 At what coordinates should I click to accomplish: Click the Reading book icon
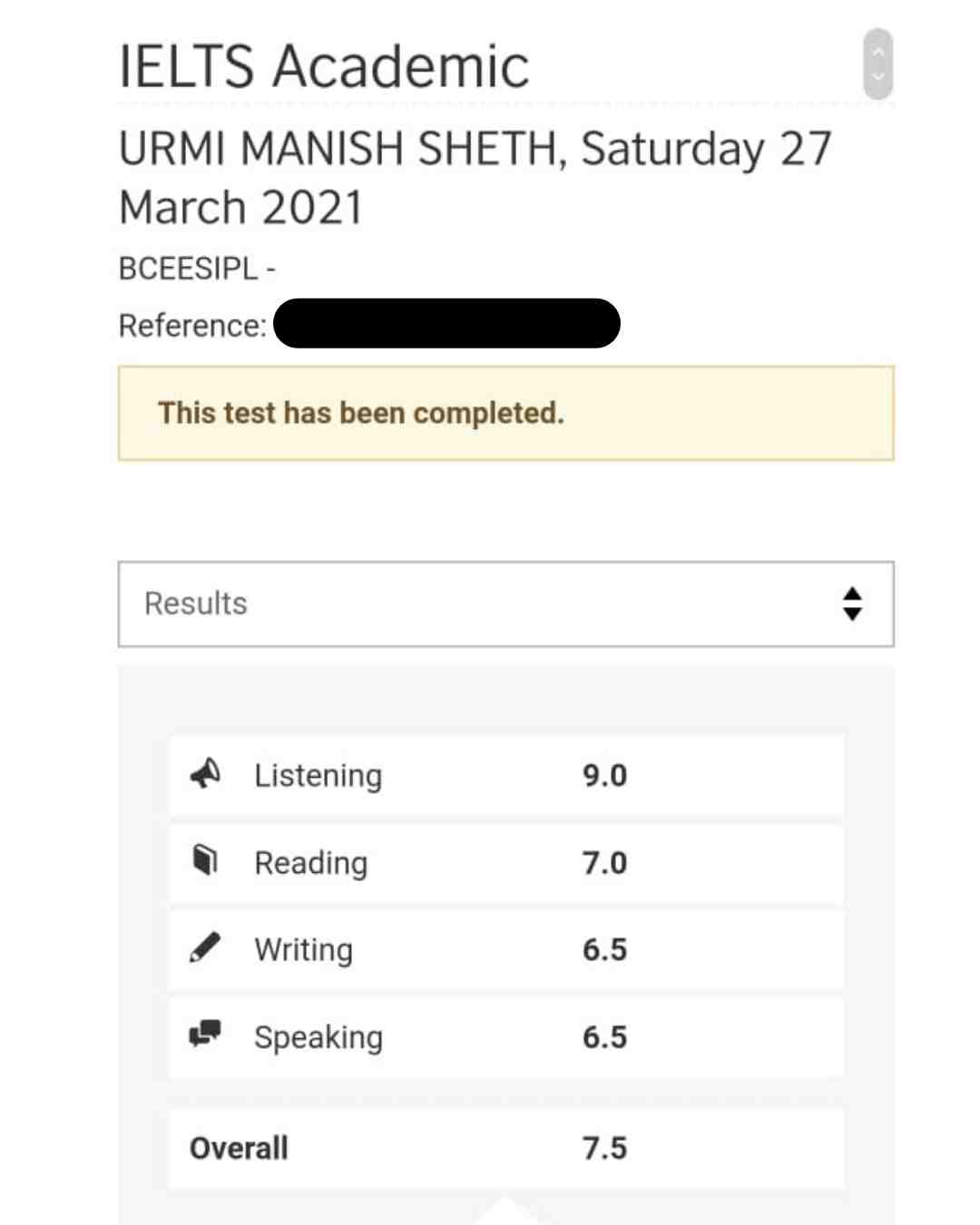tap(206, 859)
